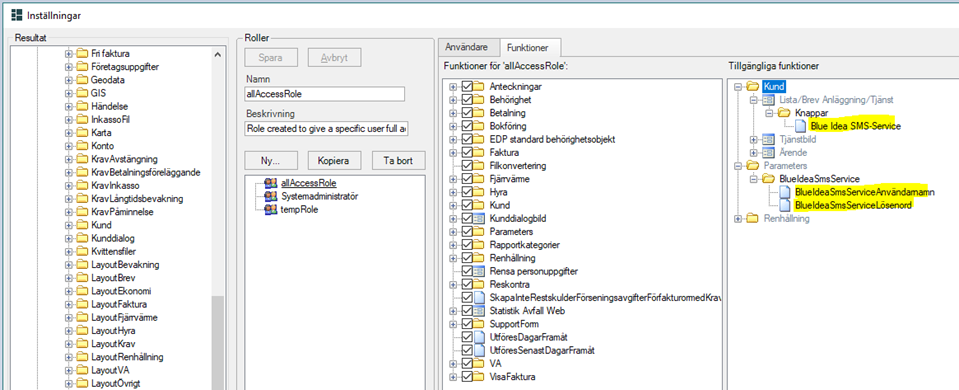Create a new role with Ny... button

tap(270, 161)
